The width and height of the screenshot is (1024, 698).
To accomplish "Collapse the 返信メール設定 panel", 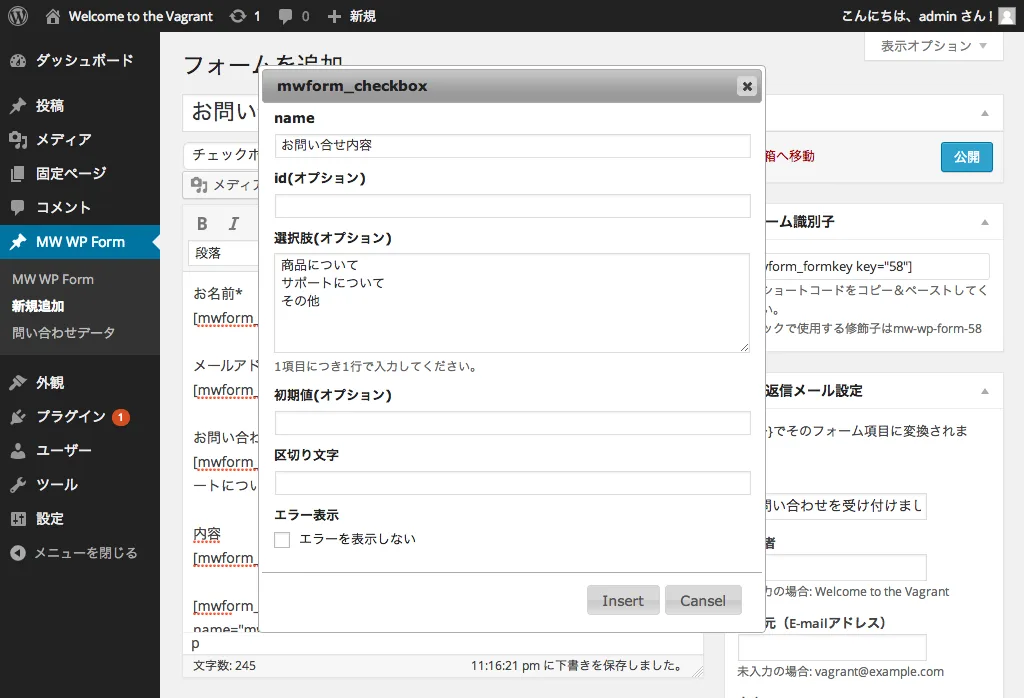I will coord(985,392).
